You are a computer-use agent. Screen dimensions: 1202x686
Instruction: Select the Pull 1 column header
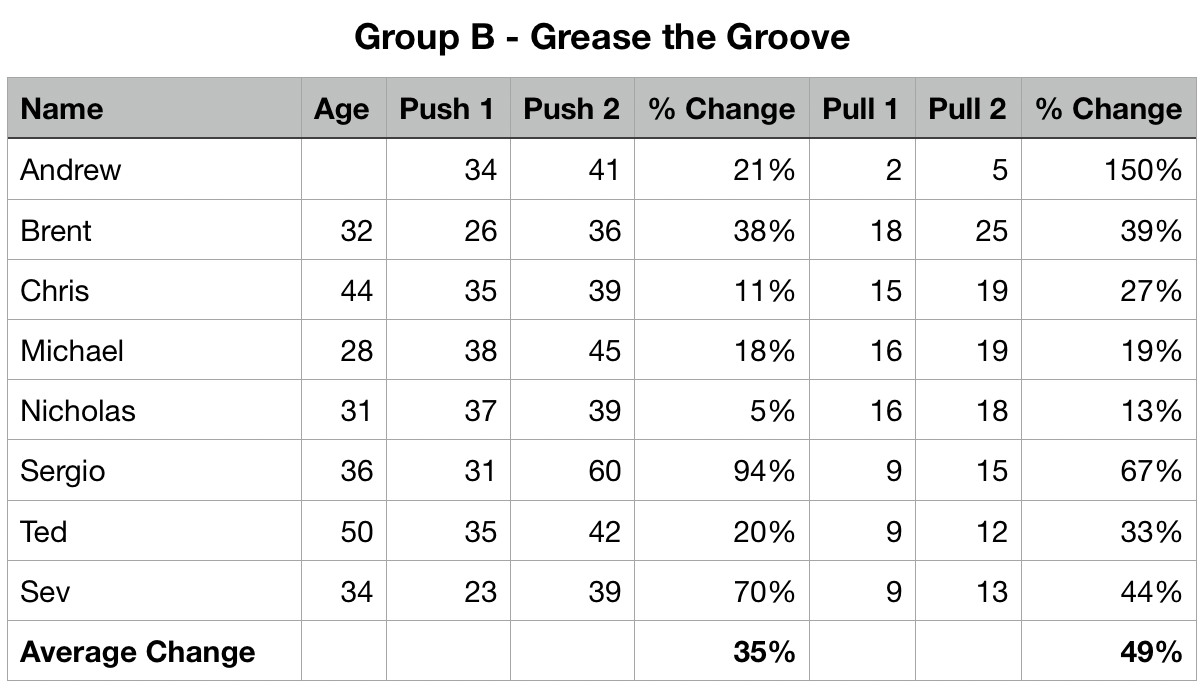coord(860,109)
